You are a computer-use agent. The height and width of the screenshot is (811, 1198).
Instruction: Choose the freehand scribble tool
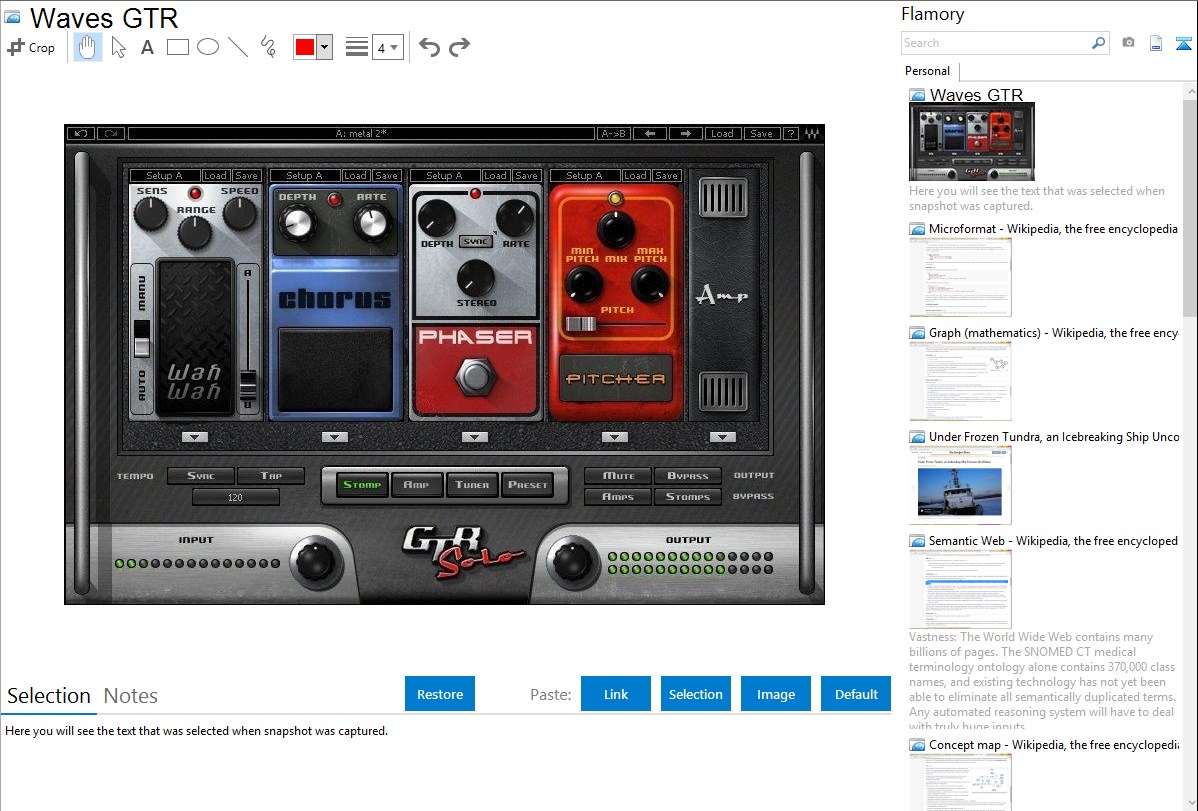[268, 47]
